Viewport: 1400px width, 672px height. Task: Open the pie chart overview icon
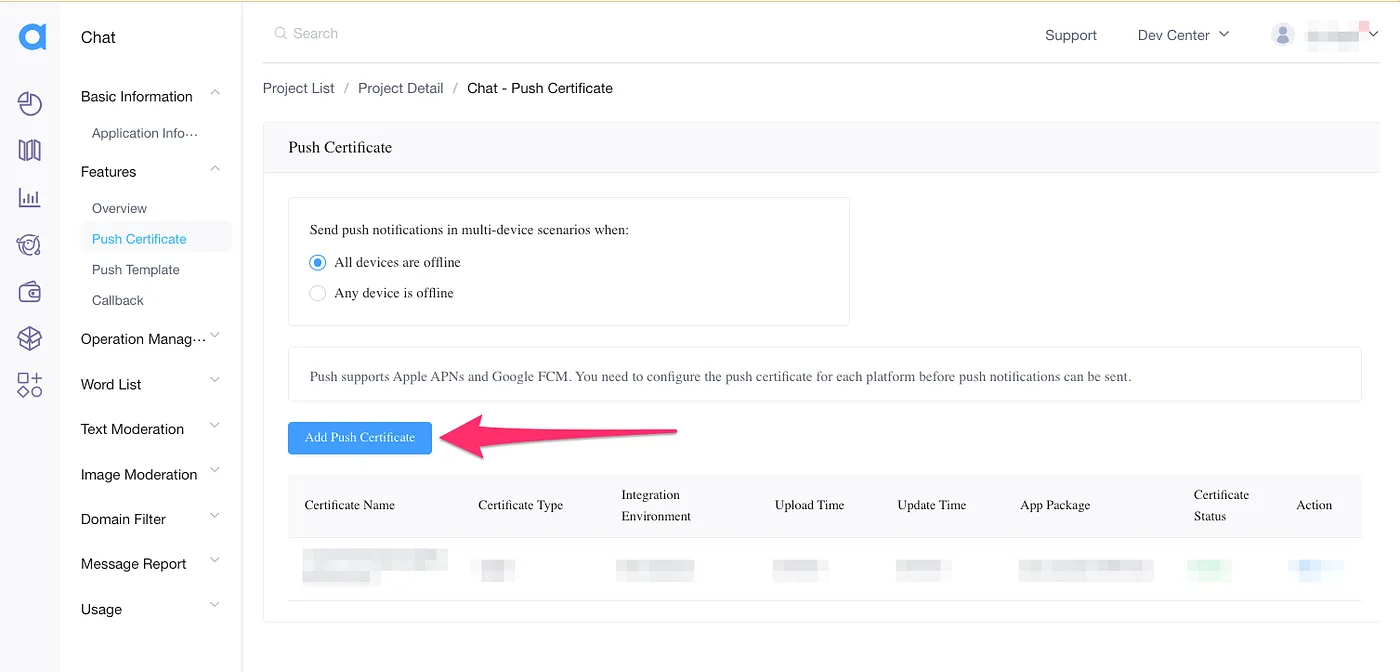point(30,104)
